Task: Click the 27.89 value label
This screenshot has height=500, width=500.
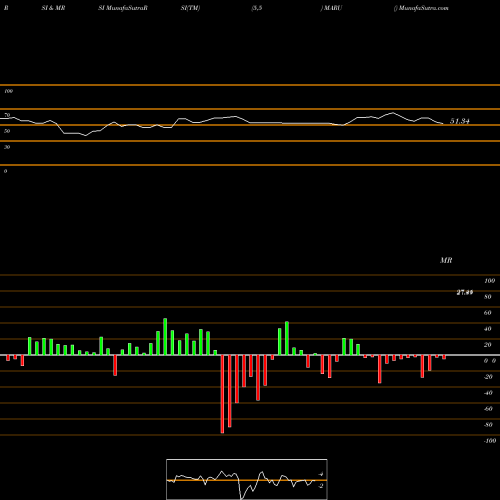Action: (465, 292)
